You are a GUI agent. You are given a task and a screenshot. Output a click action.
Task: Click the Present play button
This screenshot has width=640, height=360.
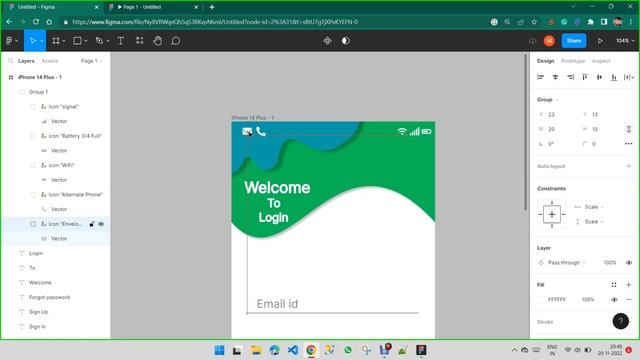point(600,41)
